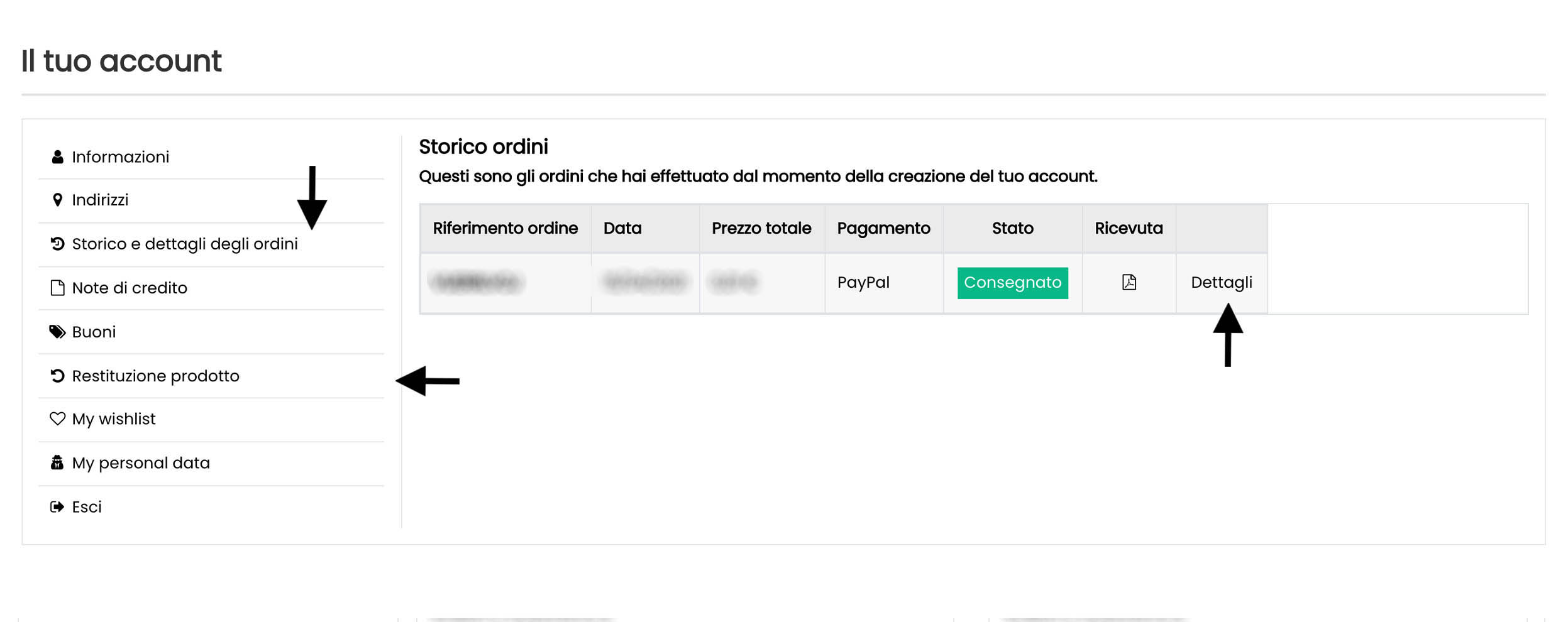Screen dimensions: 1568x622
Task: Click the wishlist heart icon
Action: 57,418
